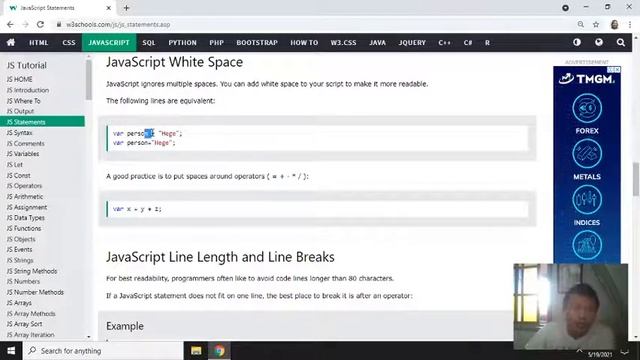
Task: Open the C# menu item
Action: [x=468, y=42]
